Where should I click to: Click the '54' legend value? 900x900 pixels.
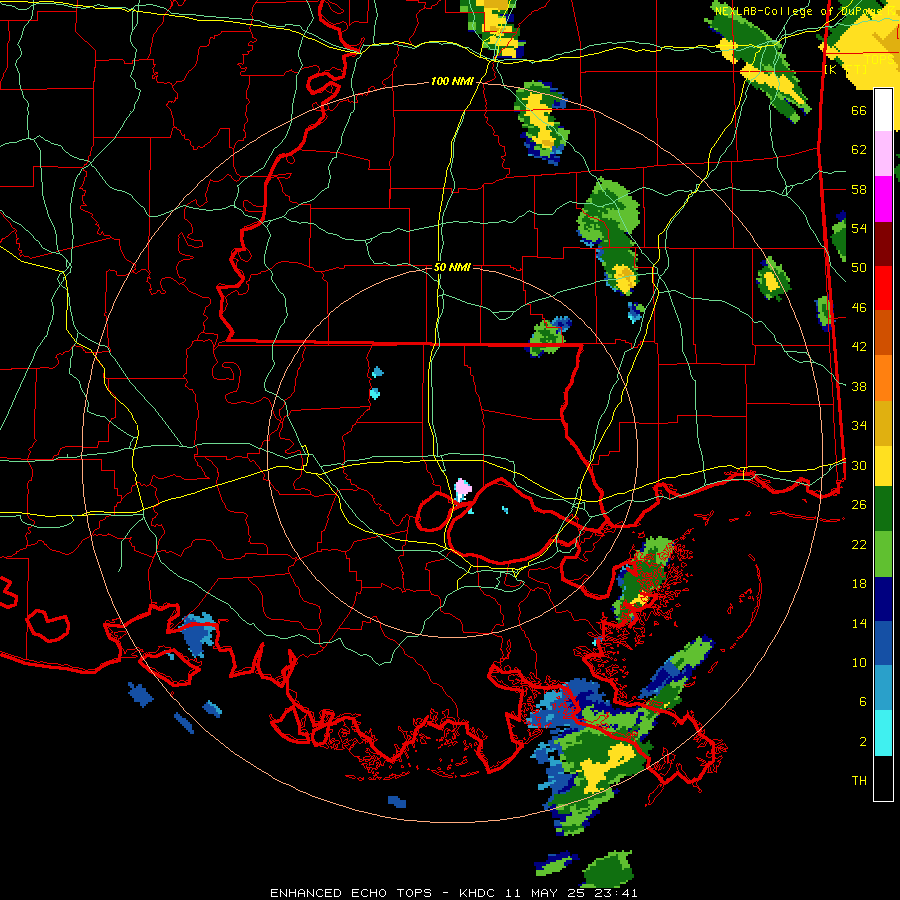pyautogui.click(x=859, y=228)
